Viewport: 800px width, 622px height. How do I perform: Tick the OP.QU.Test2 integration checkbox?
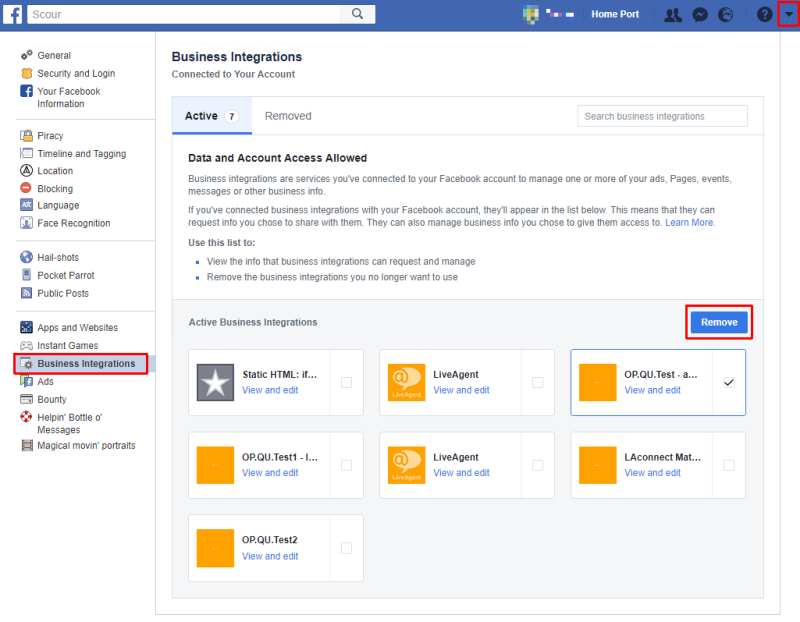(346, 548)
